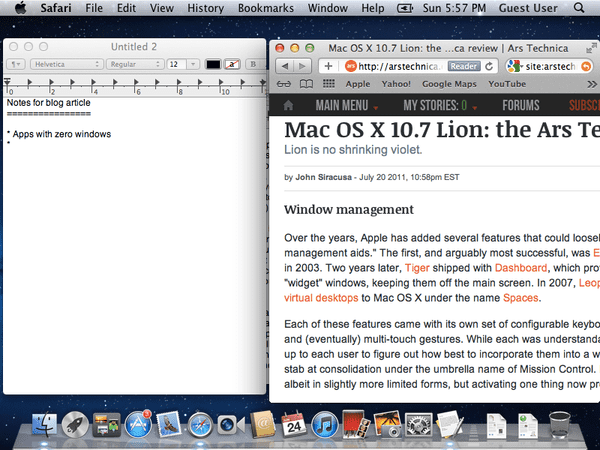Open Reading List glasses icon in bookmarks bar
Viewport: 600px width, 450px height.
coord(284,84)
